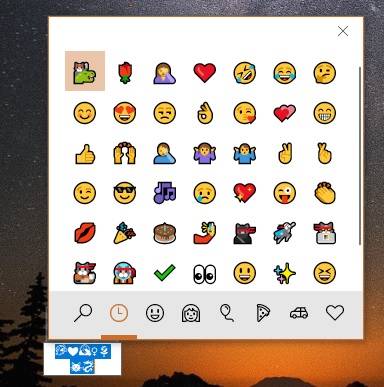Viewport: 384px width, 387px height.
Task: Insert the red rose emoji
Action: pos(125,73)
